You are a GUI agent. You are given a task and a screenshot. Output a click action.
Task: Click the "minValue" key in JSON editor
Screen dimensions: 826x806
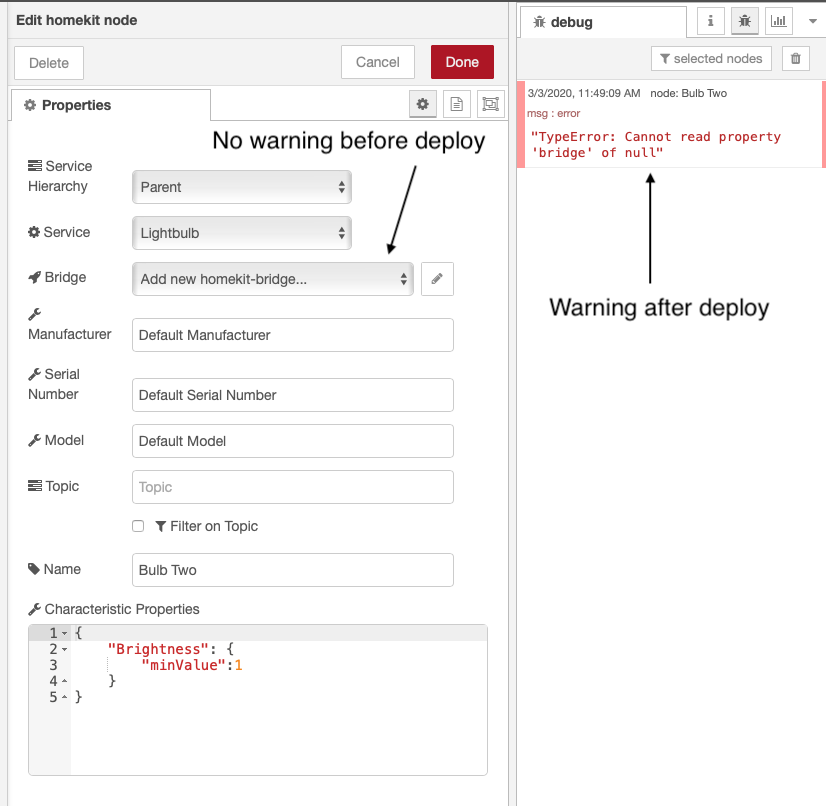pos(183,665)
